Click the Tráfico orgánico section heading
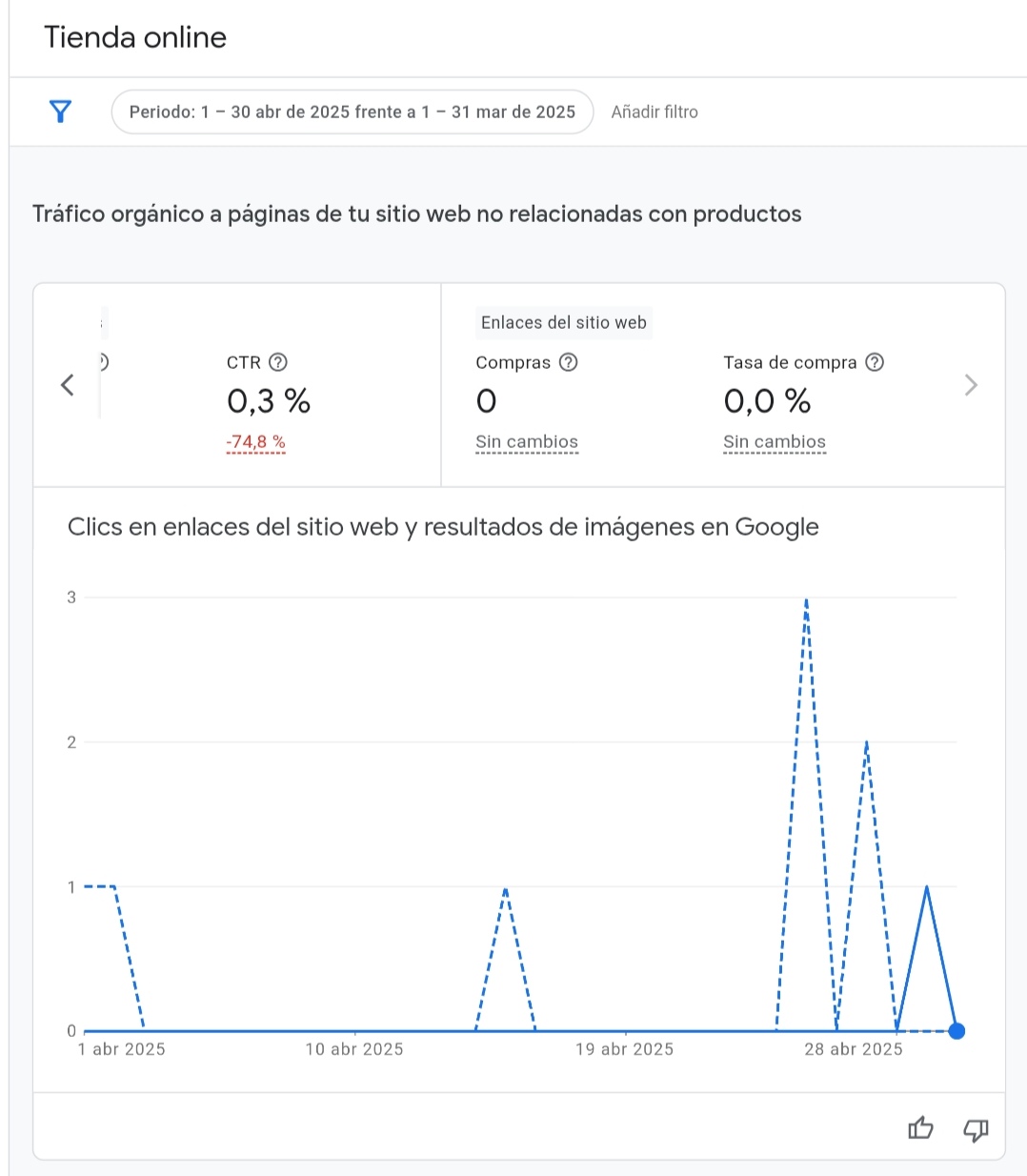This screenshot has height=1176, width=1027. (417, 214)
